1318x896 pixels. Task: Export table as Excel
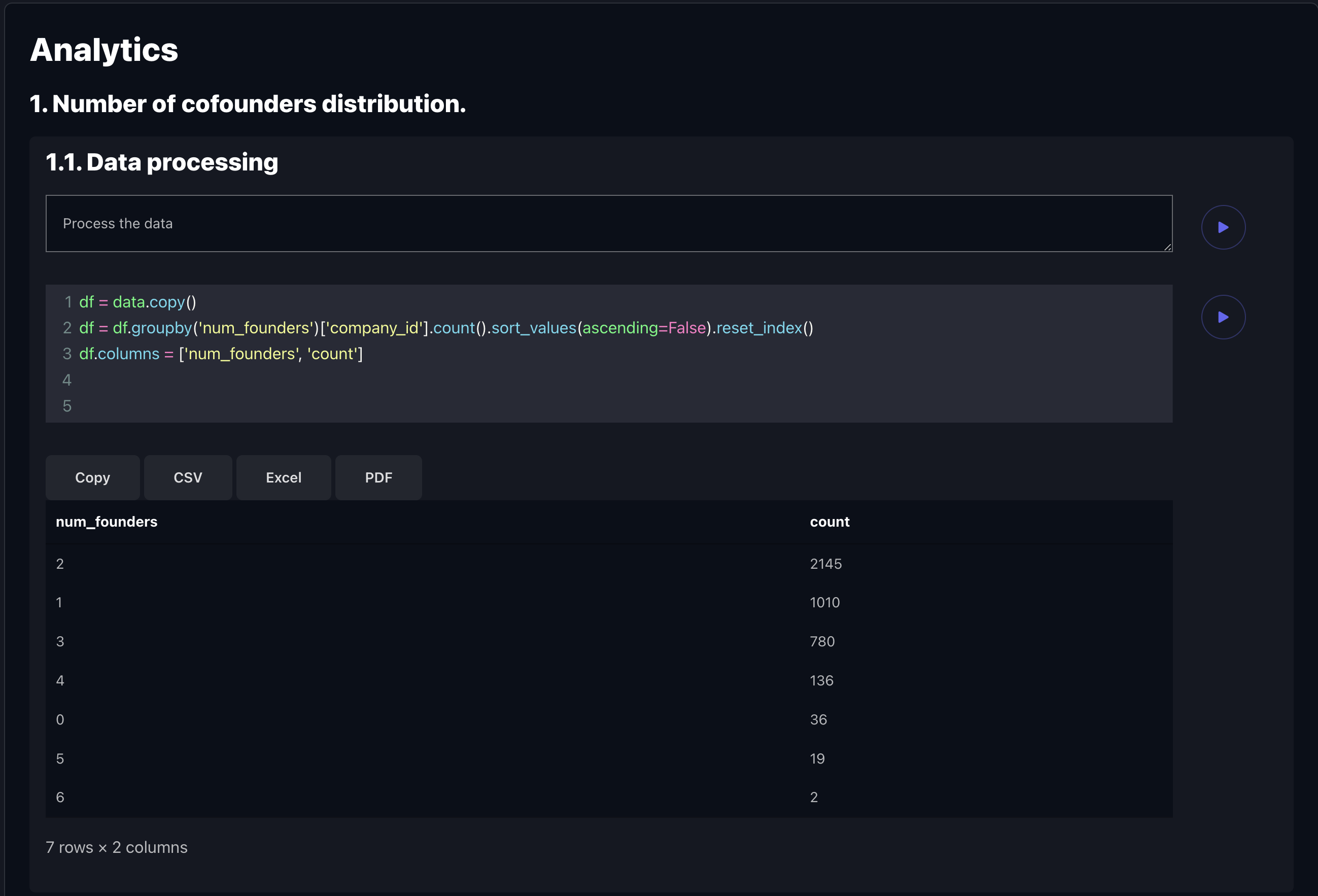(284, 477)
